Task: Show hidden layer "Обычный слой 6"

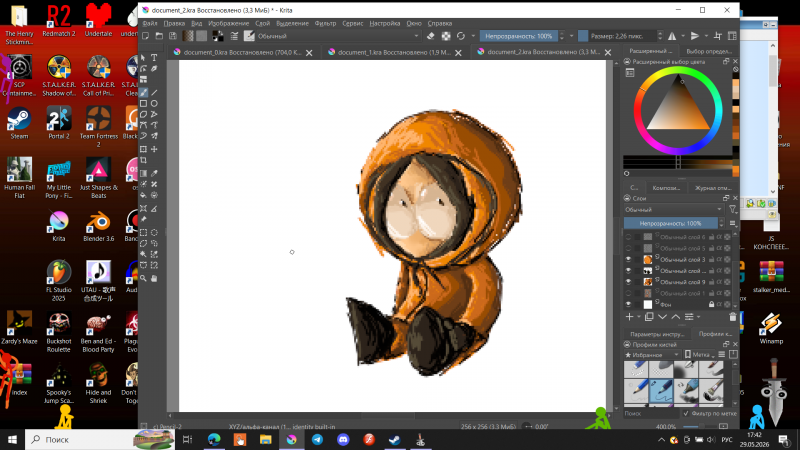Action: coord(629,237)
